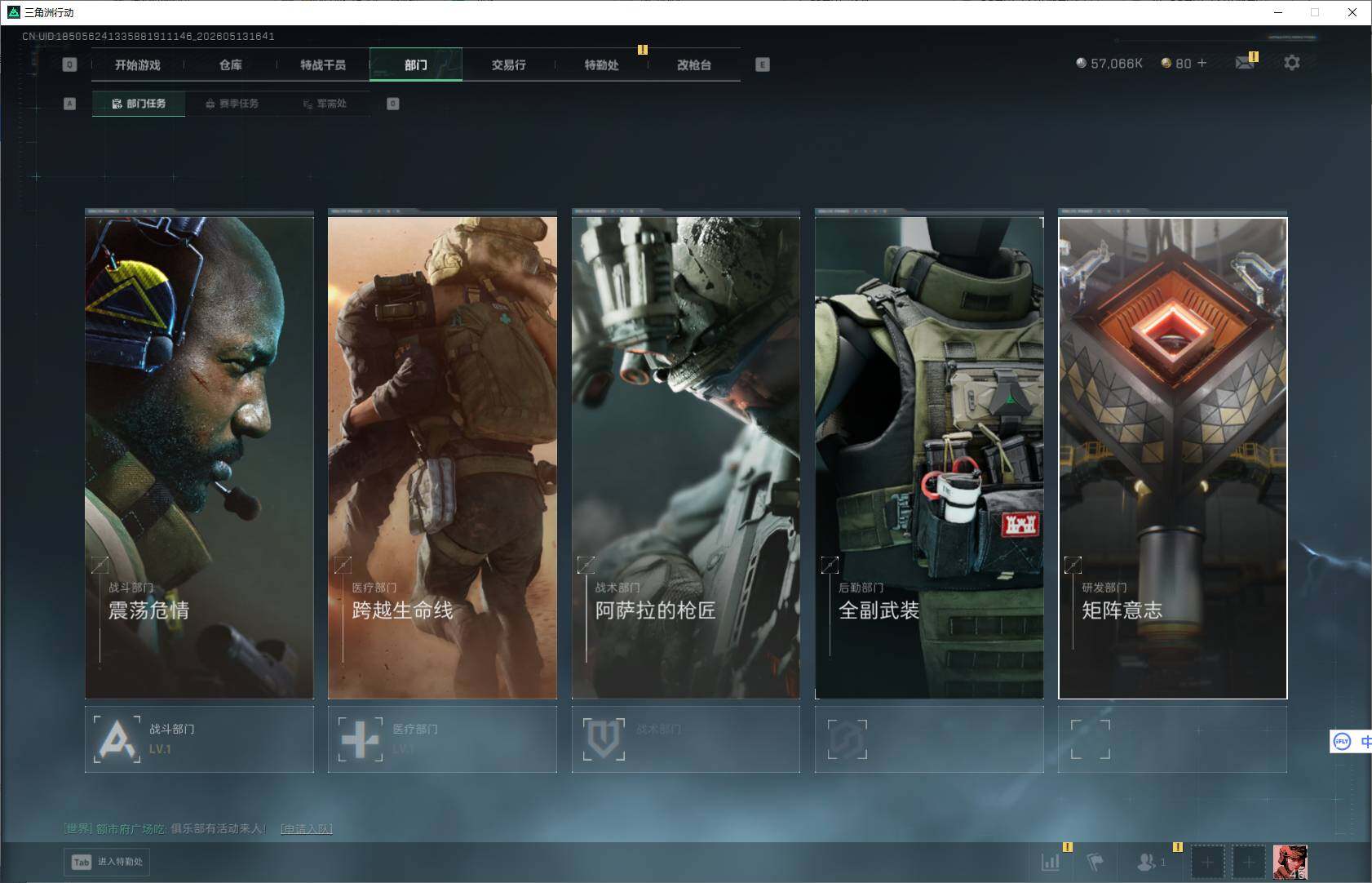Image resolution: width=1372 pixels, height=883 pixels.
Task: Open the 阿萨拉的枪匠 mission card
Action: pyautogui.click(x=686, y=457)
